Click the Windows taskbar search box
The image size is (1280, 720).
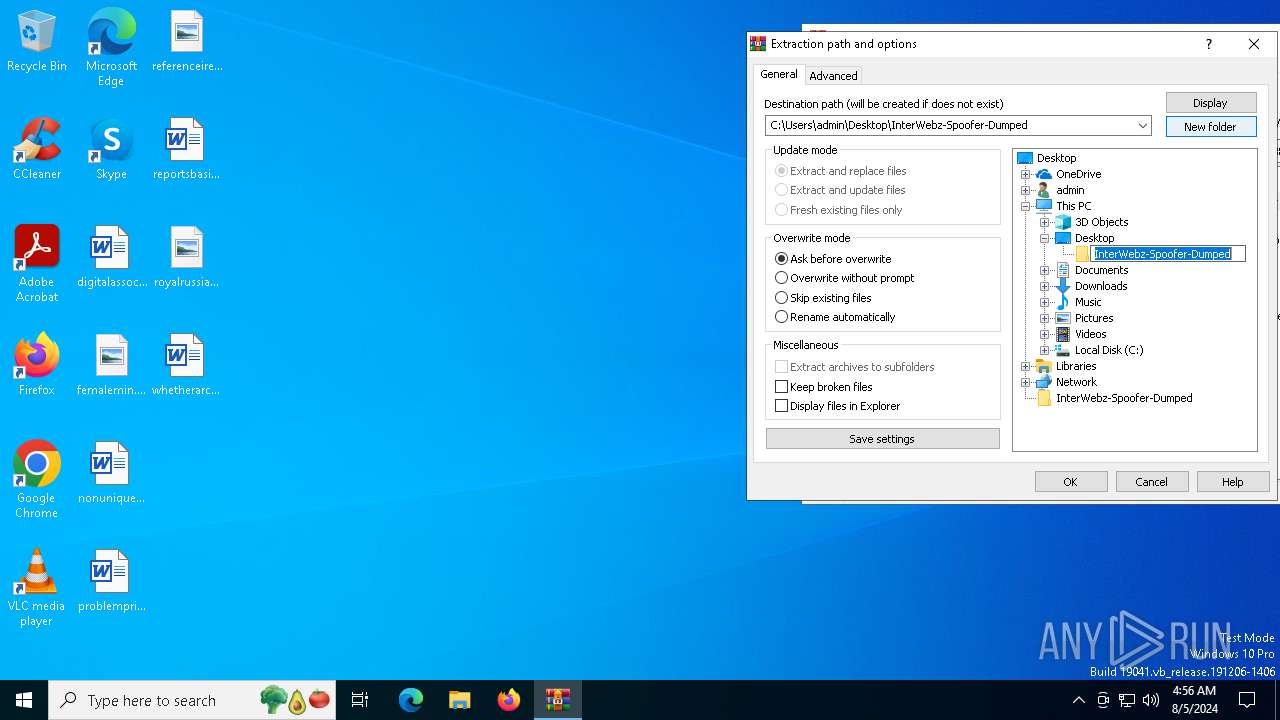pyautogui.click(x=191, y=700)
